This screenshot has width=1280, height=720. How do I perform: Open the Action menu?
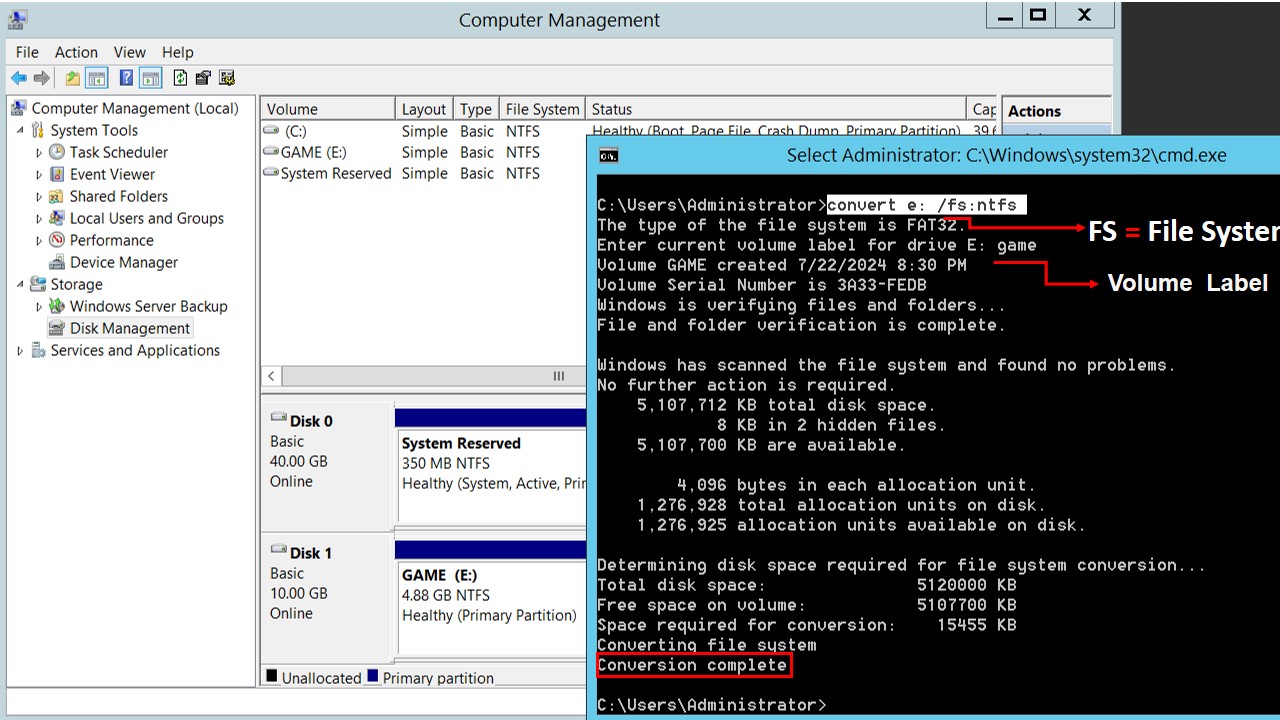click(76, 52)
